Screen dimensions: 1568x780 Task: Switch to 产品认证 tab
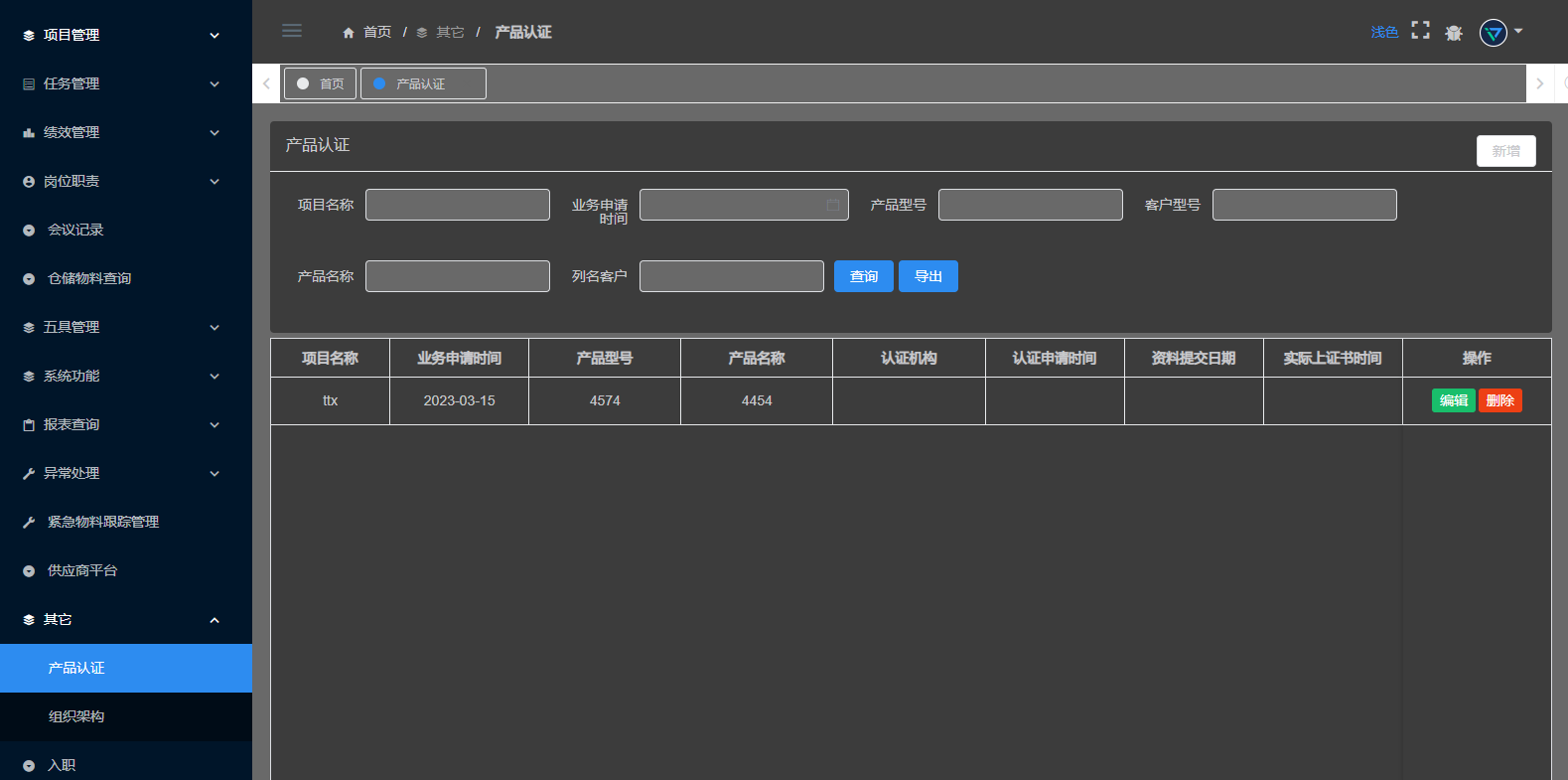[423, 83]
